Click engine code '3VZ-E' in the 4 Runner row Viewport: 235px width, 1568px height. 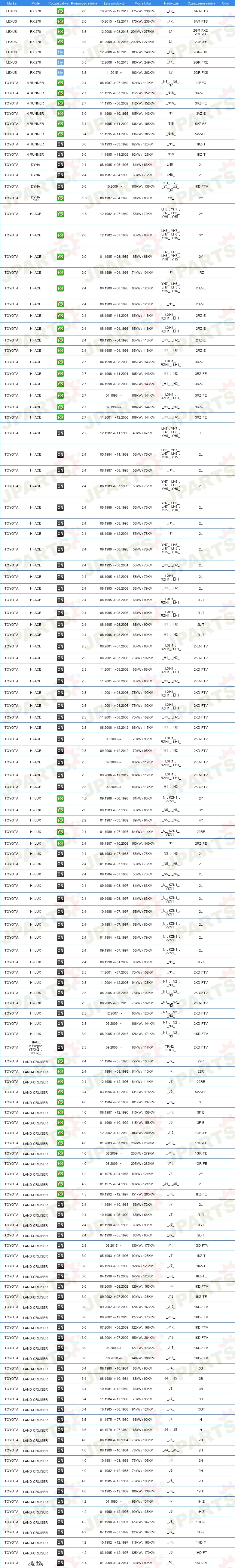201,113
